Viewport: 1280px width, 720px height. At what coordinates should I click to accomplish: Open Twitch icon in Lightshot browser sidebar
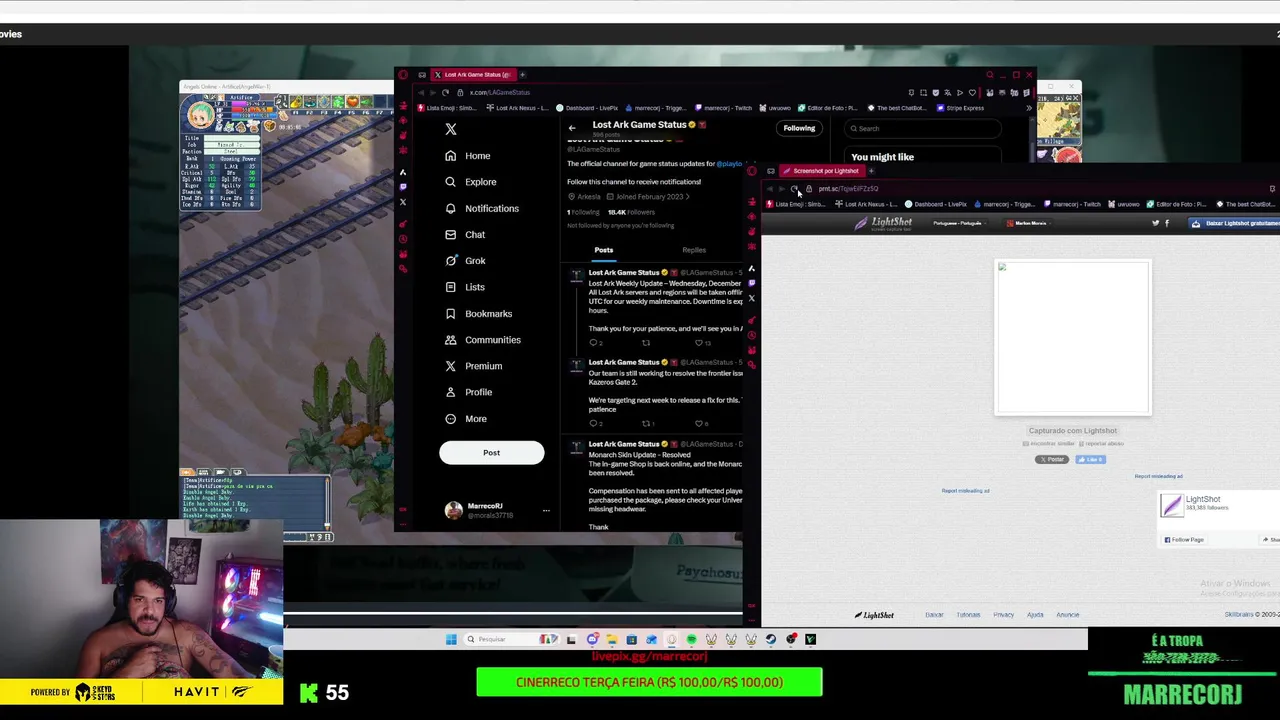[x=752, y=282]
